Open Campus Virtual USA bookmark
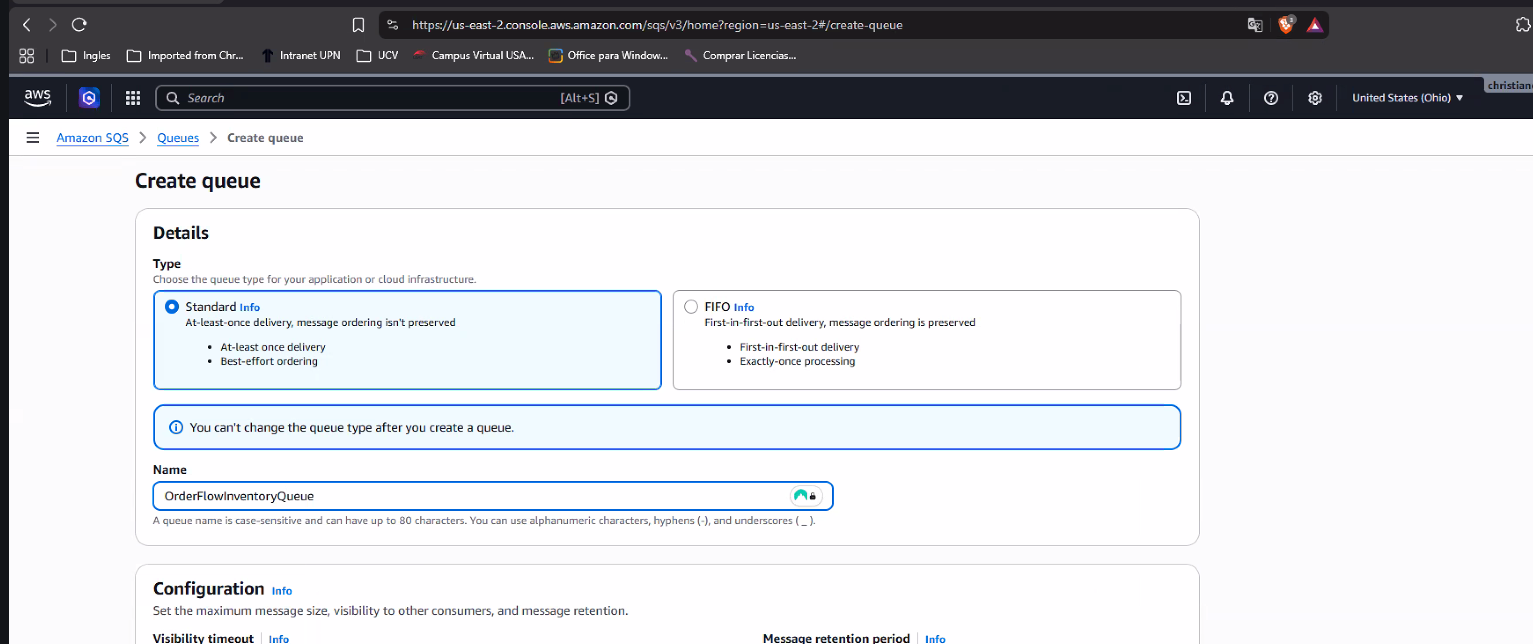This screenshot has width=1533, height=644. coord(474,56)
